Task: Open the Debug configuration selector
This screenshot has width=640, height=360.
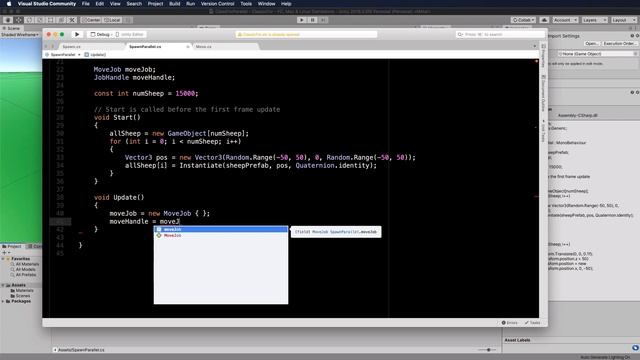Action: pos(101,35)
